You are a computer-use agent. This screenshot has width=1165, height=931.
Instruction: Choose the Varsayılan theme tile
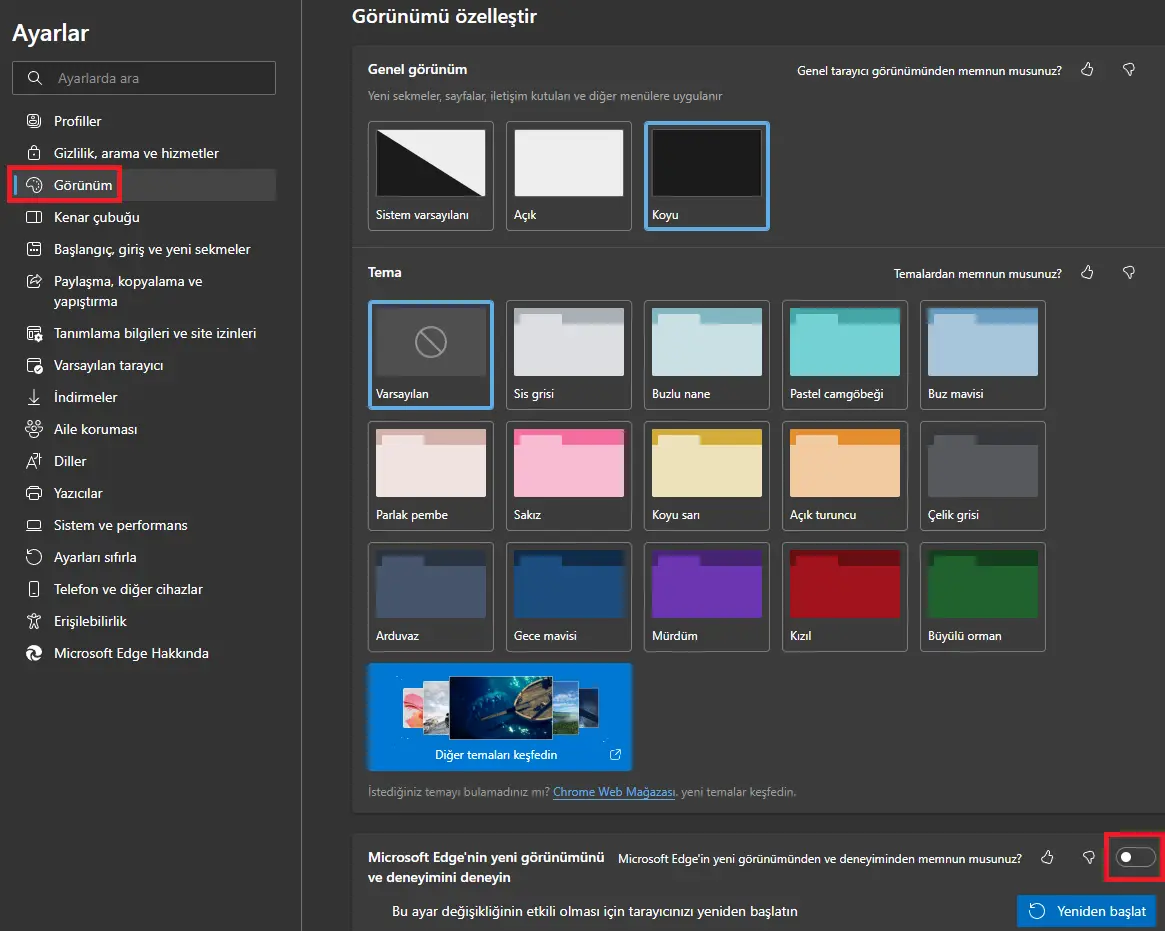click(431, 354)
